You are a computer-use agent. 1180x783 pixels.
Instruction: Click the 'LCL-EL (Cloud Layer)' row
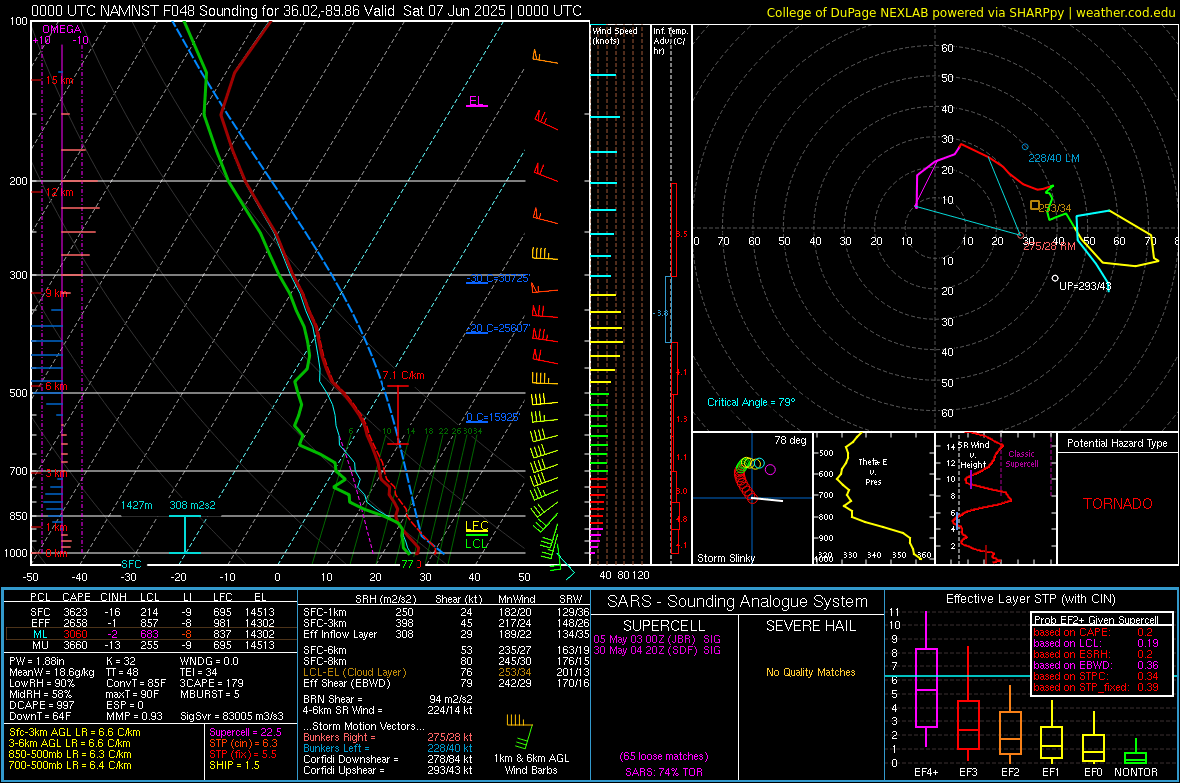coord(446,672)
